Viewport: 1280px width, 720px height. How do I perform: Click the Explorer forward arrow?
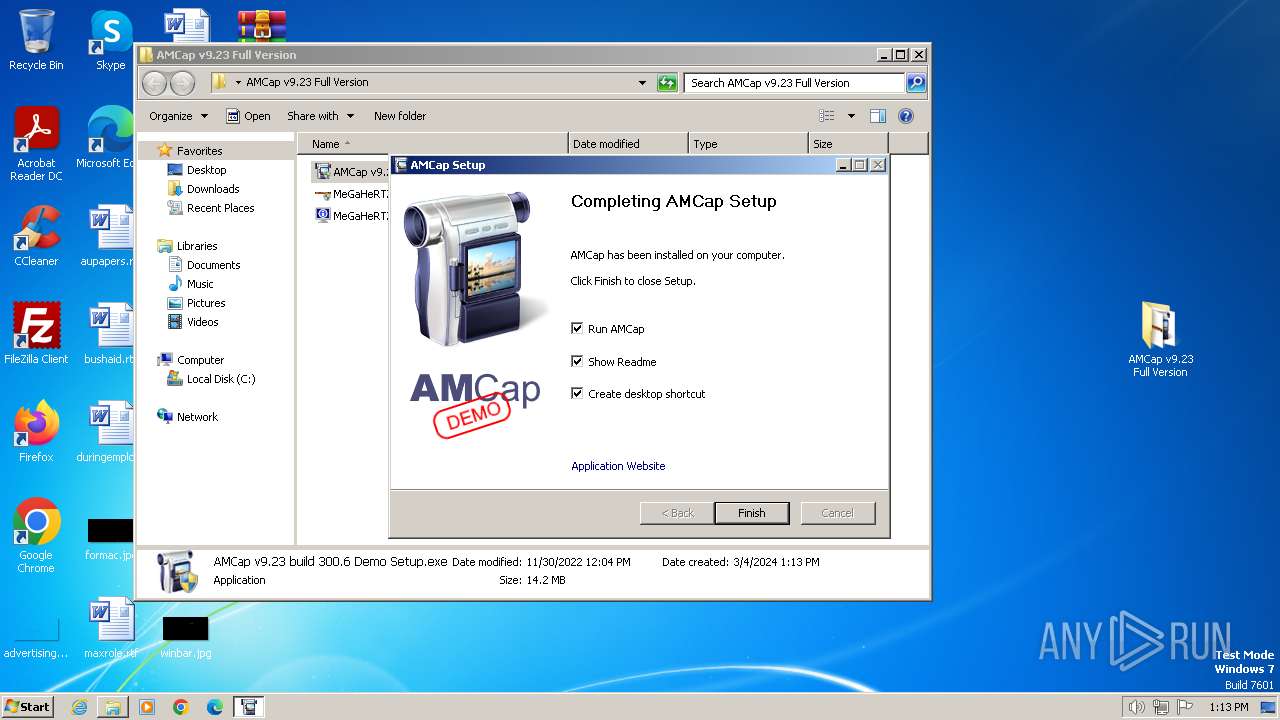[182, 83]
